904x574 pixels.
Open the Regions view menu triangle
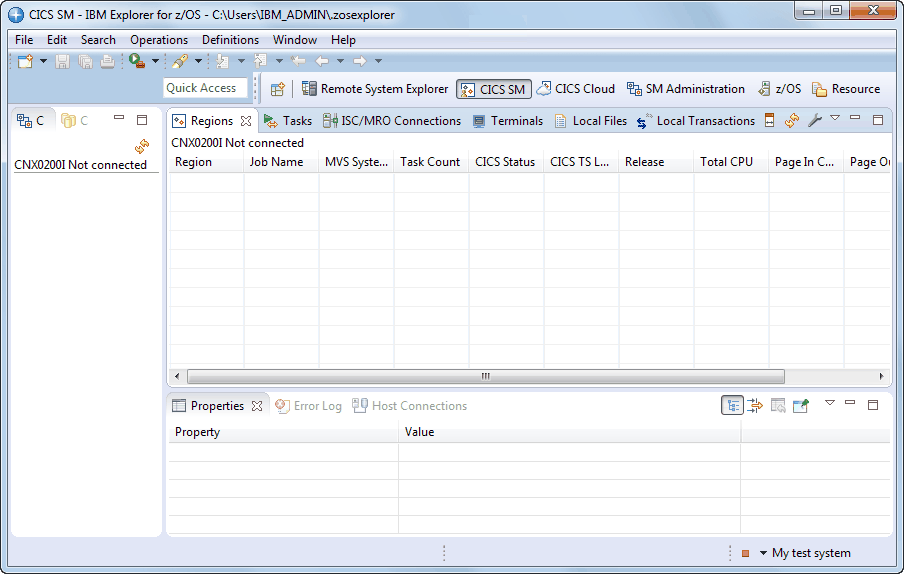click(x=834, y=119)
